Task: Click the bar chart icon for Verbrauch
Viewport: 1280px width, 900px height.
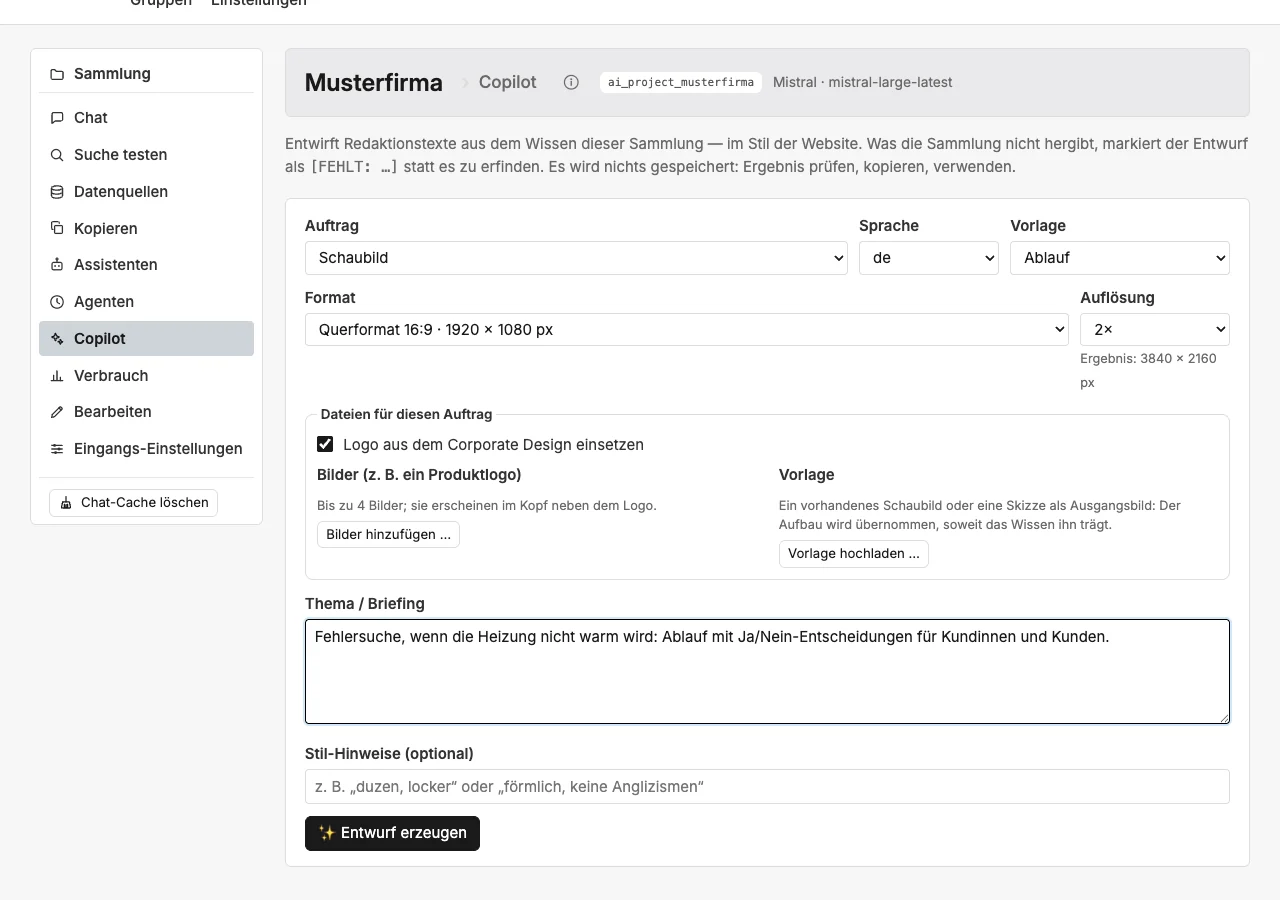Action: (x=57, y=376)
